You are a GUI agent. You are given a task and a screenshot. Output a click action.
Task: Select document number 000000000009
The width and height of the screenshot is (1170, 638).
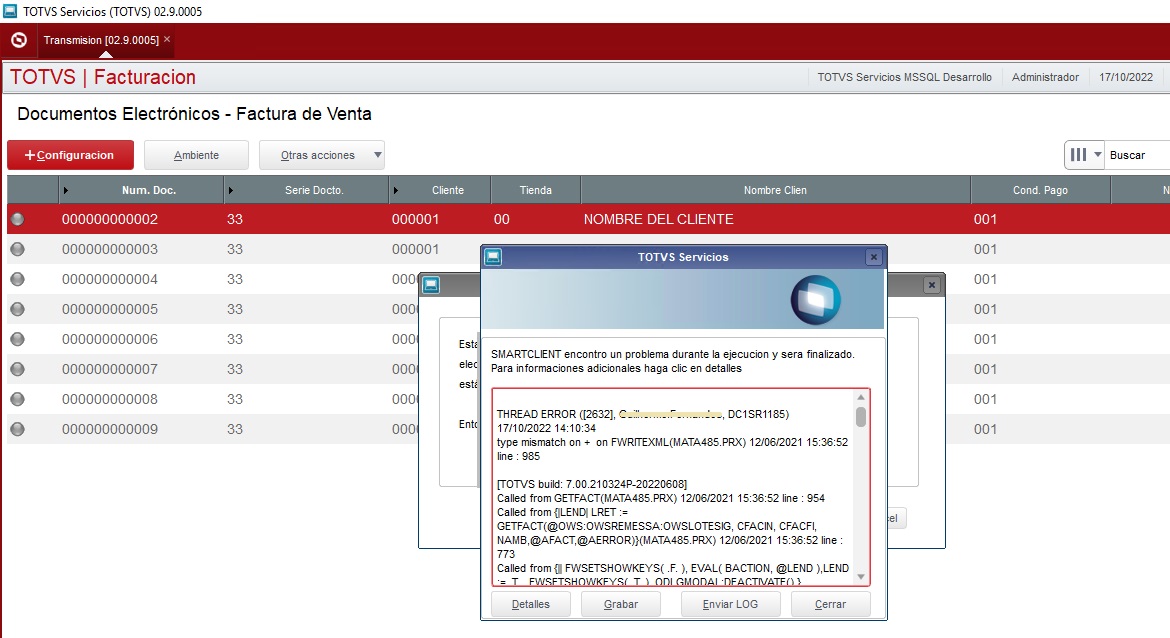pos(110,429)
